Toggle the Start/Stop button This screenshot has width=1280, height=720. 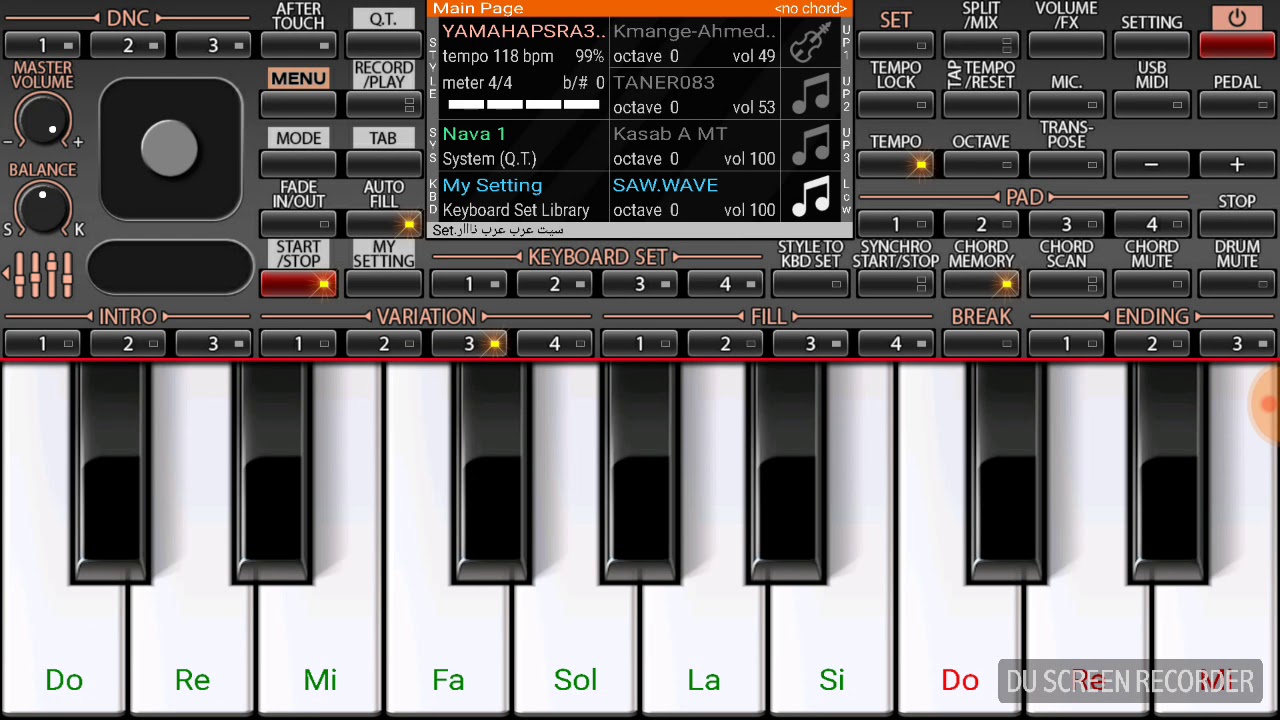click(298, 284)
